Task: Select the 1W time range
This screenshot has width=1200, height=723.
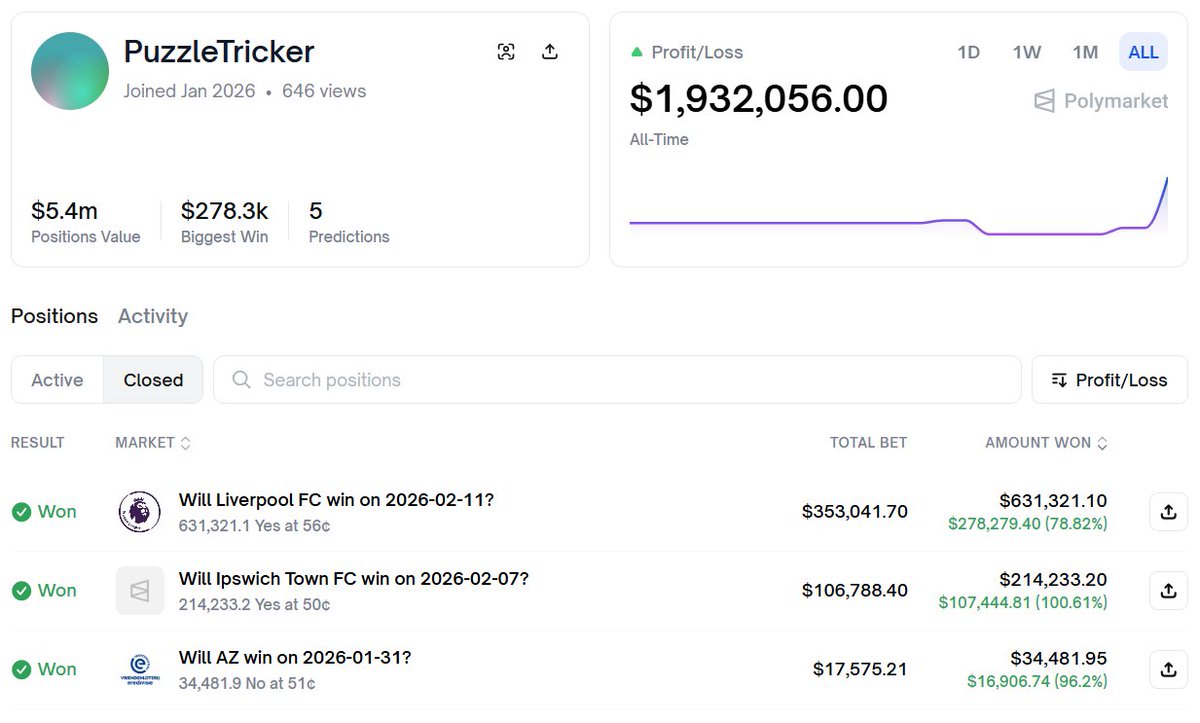Action: pos(1027,52)
